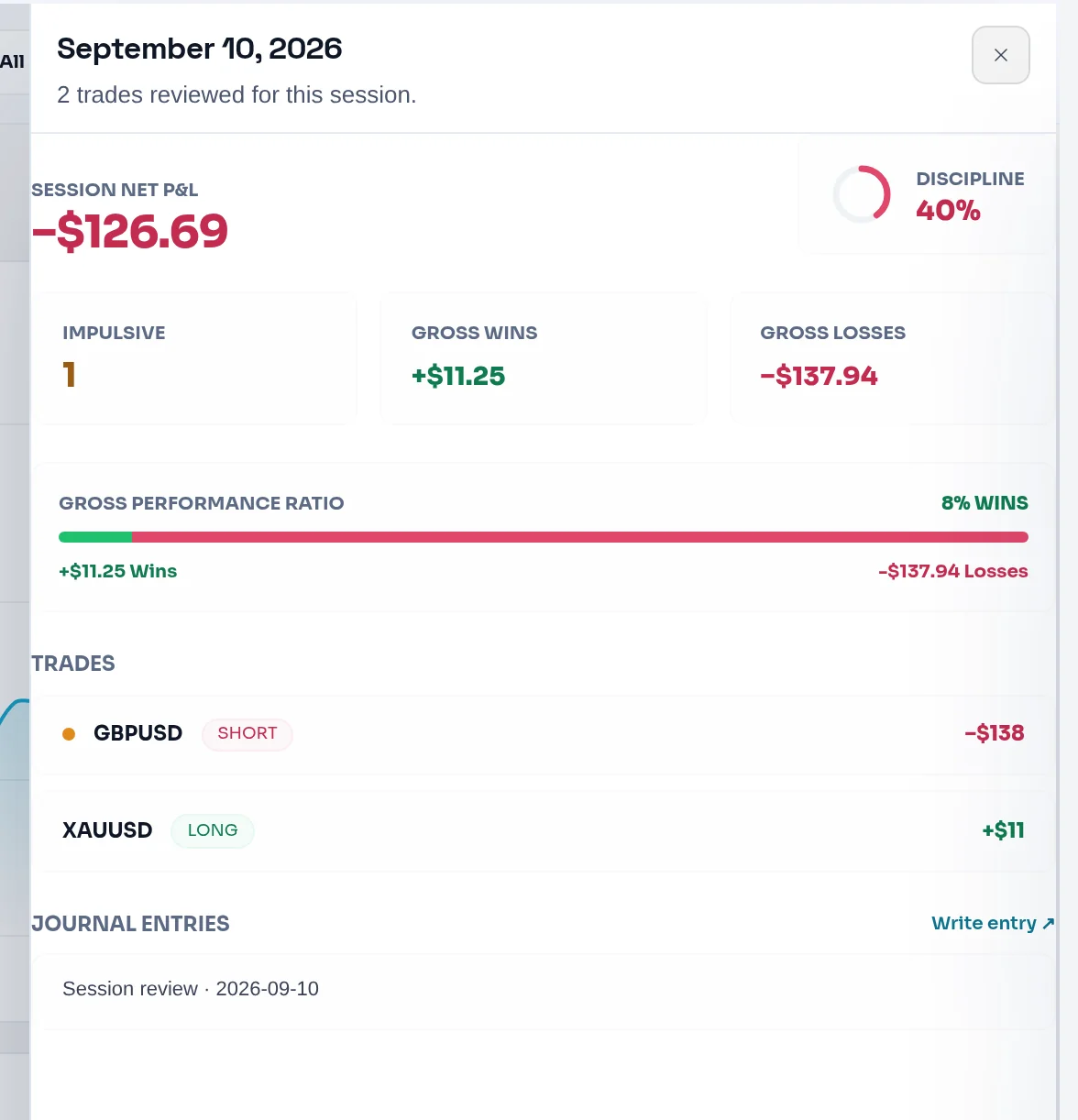The width and height of the screenshot is (1078, 1120).
Task: Click the discipline ring chart icon
Action: coord(862,194)
